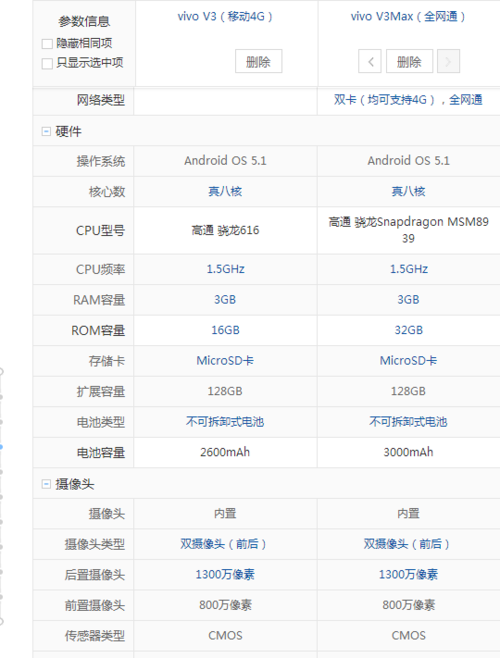Screen dimensions: 500x658
Task: Click the 操作系统 row label
Action: tap(101, 162)
